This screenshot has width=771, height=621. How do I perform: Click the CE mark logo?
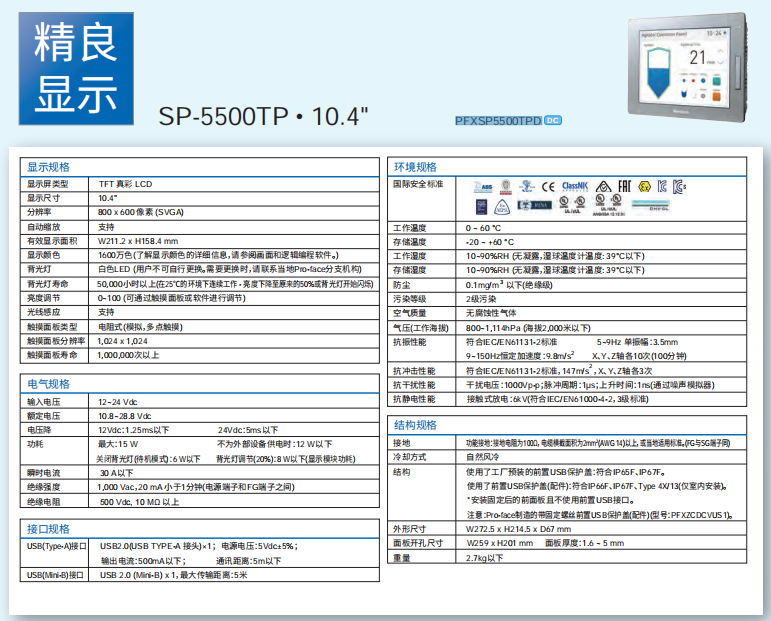[548, 187]
